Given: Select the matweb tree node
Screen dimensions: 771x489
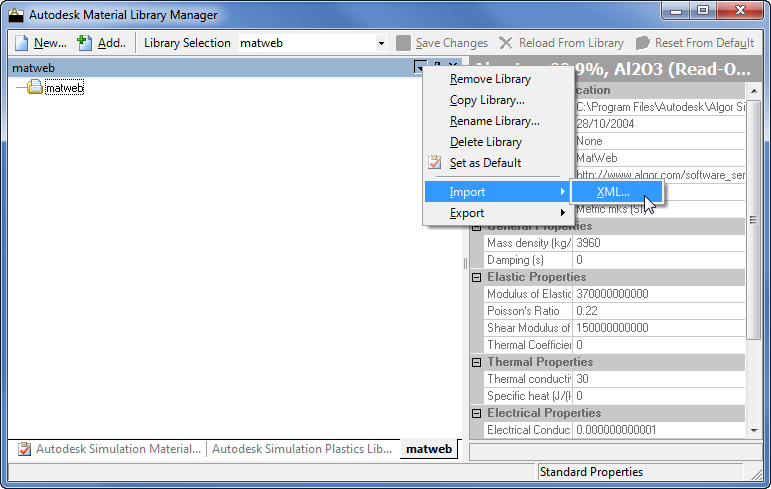Looking at the screenshot, I should point(64,88).
